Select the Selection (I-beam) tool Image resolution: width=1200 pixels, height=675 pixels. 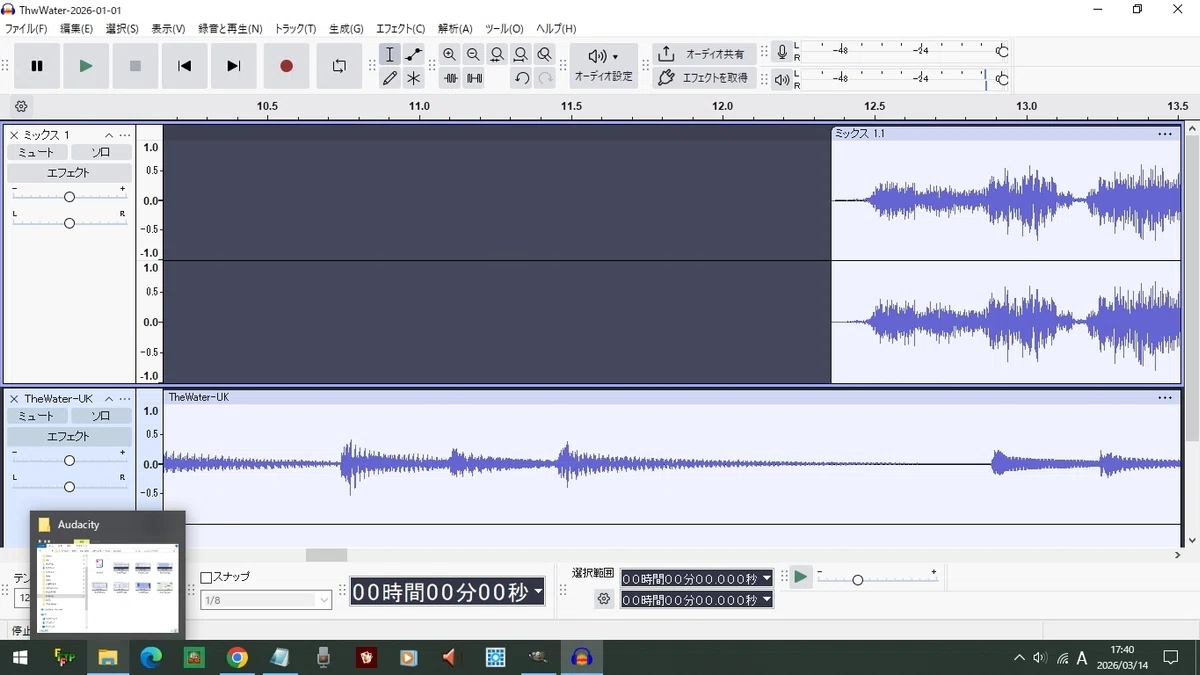(x=390, y=54)
